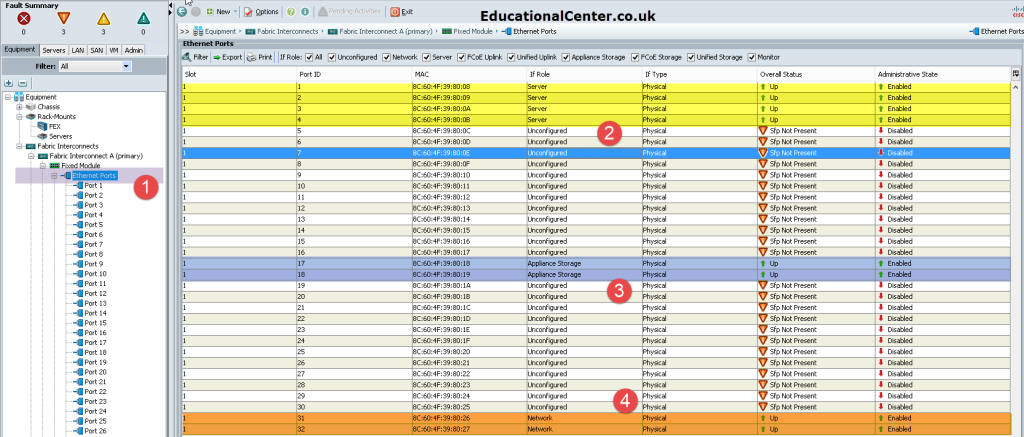1024x437 pixels.
Task: Open the green Help question-mark icon
Action: [291, 12]
